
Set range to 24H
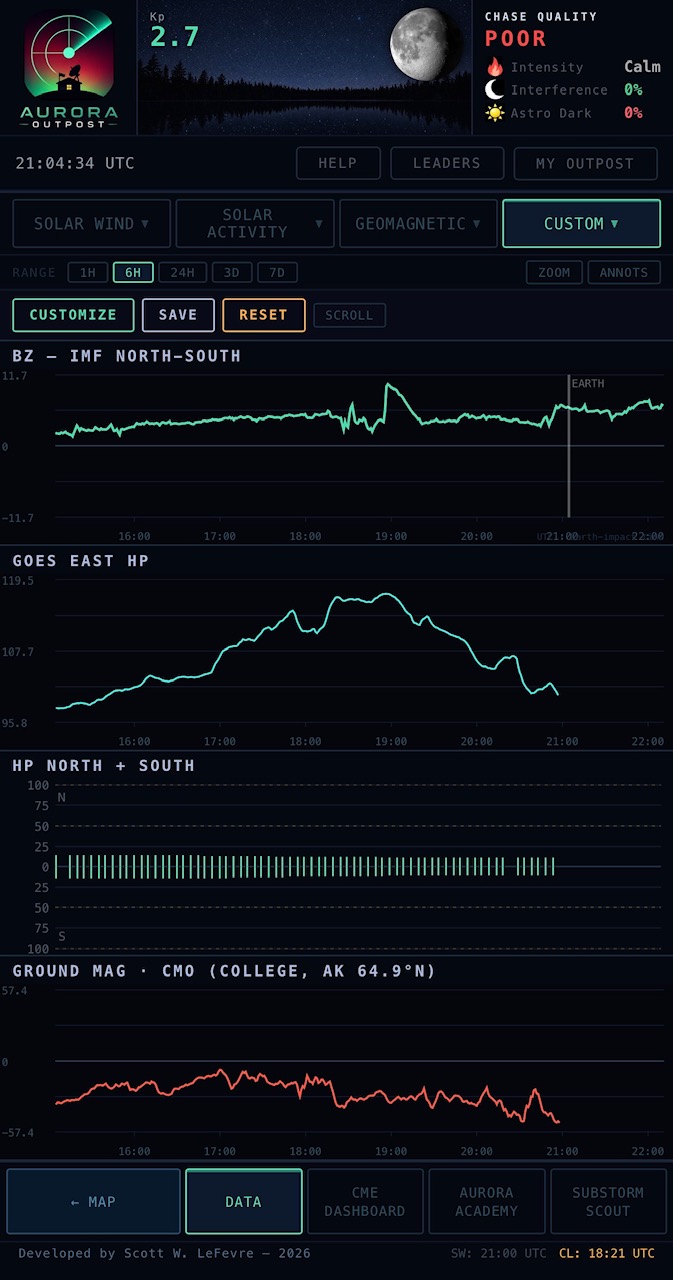182,272
